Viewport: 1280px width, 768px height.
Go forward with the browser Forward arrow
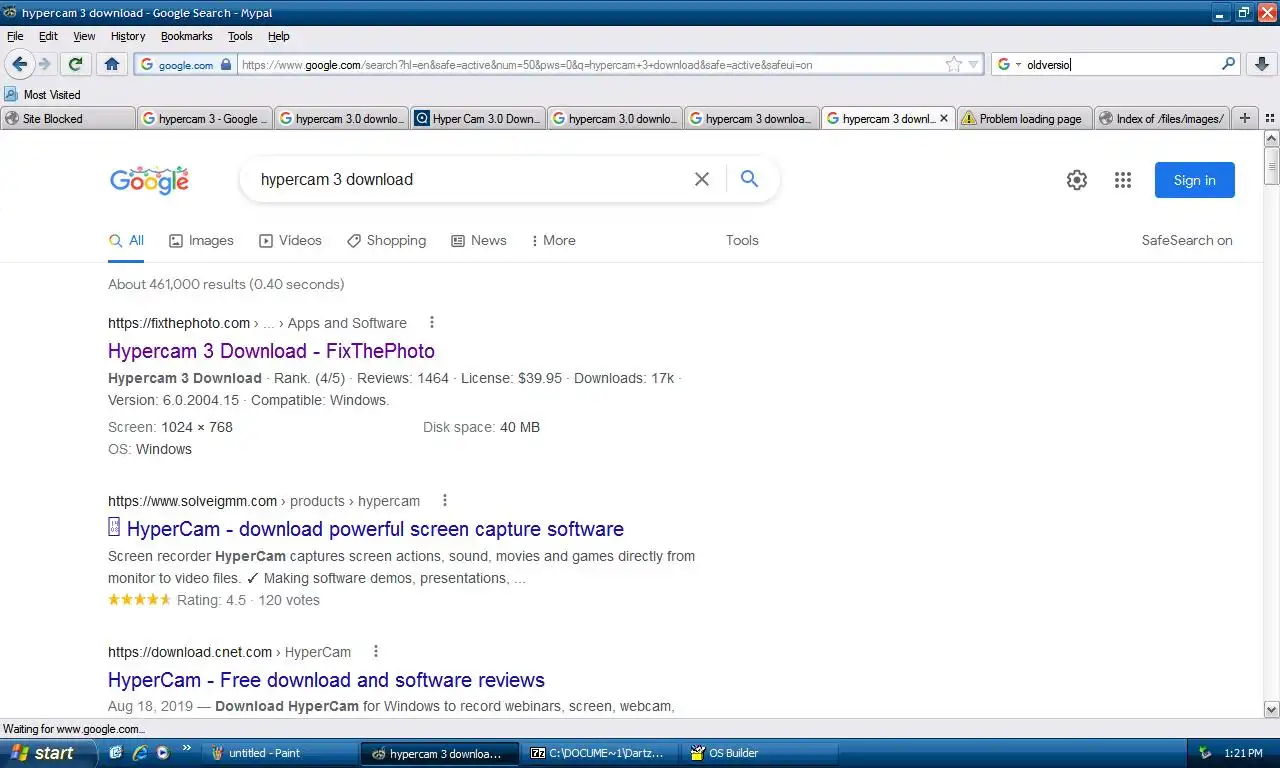point(45,64)
